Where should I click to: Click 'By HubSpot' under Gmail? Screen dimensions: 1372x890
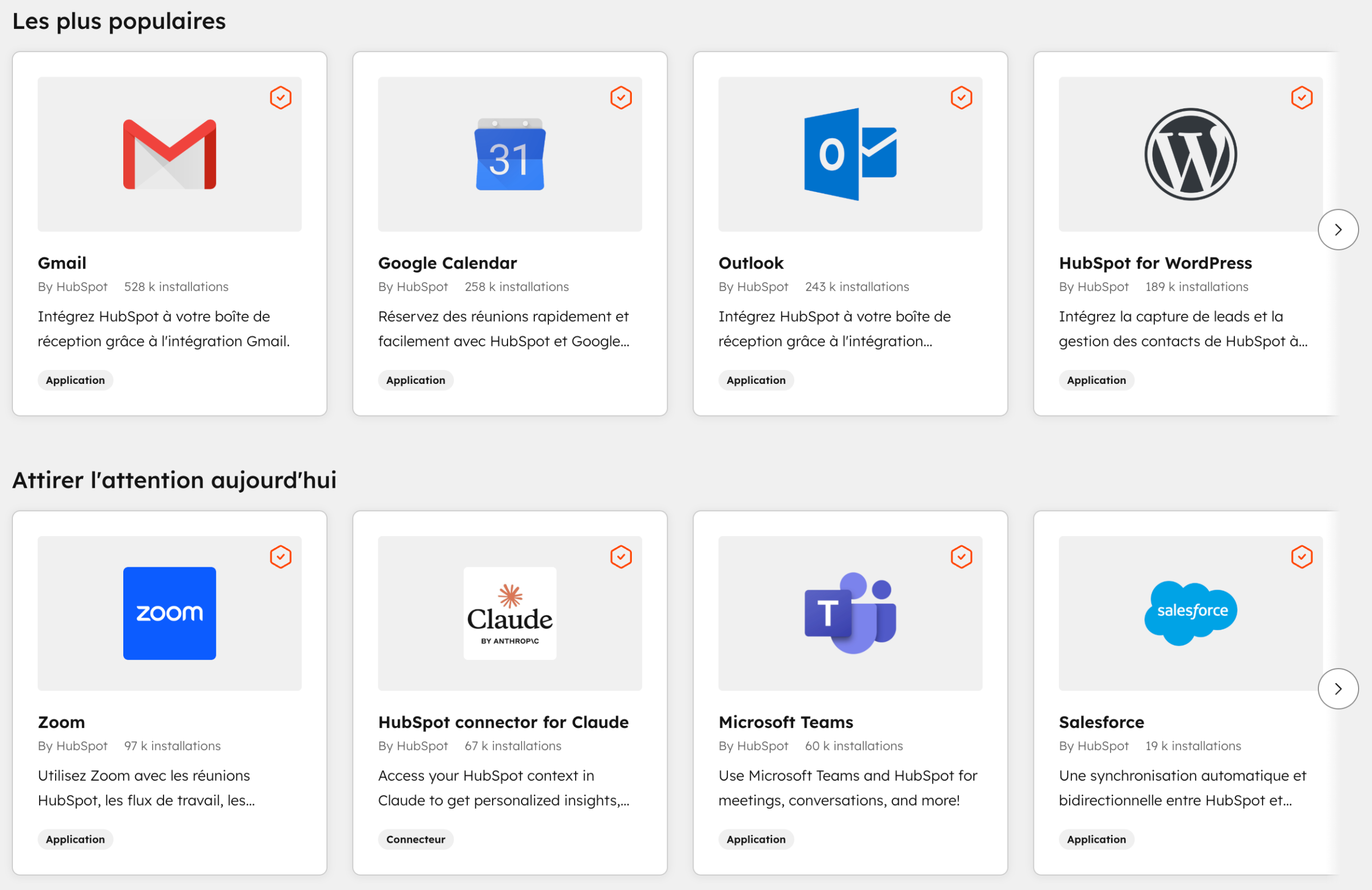pos(73,287)
